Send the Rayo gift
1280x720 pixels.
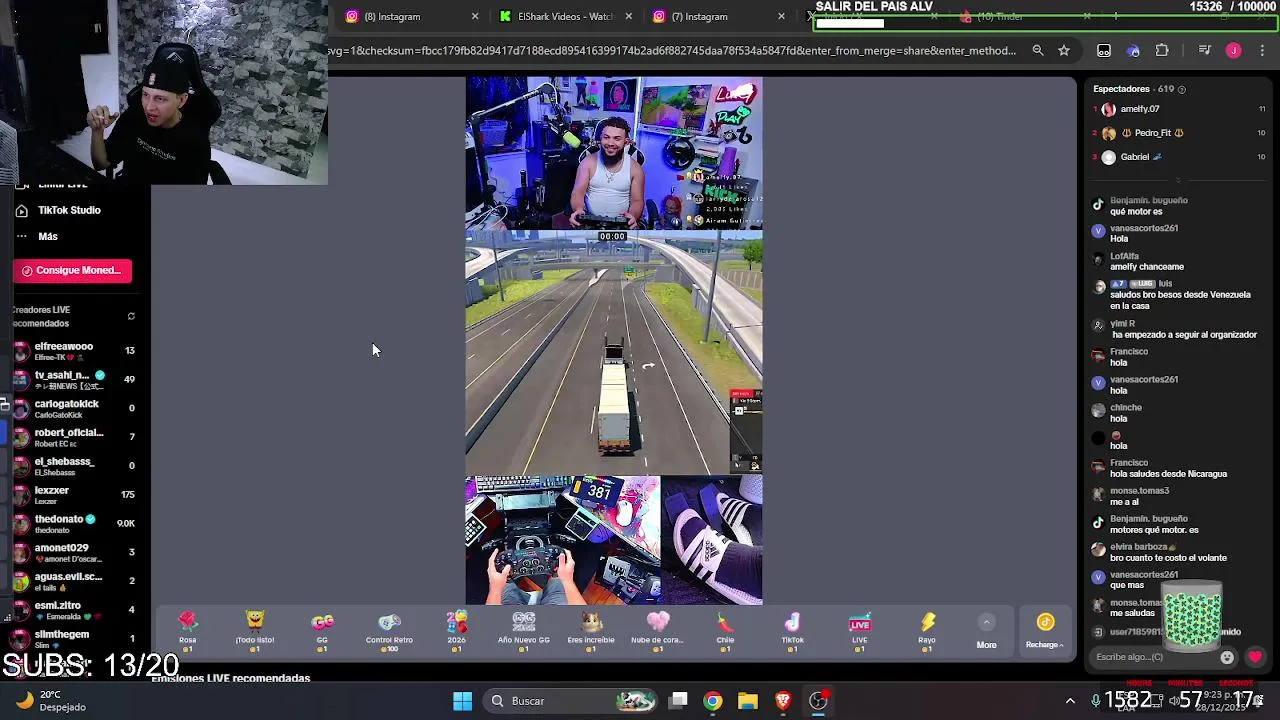point(927,632)
